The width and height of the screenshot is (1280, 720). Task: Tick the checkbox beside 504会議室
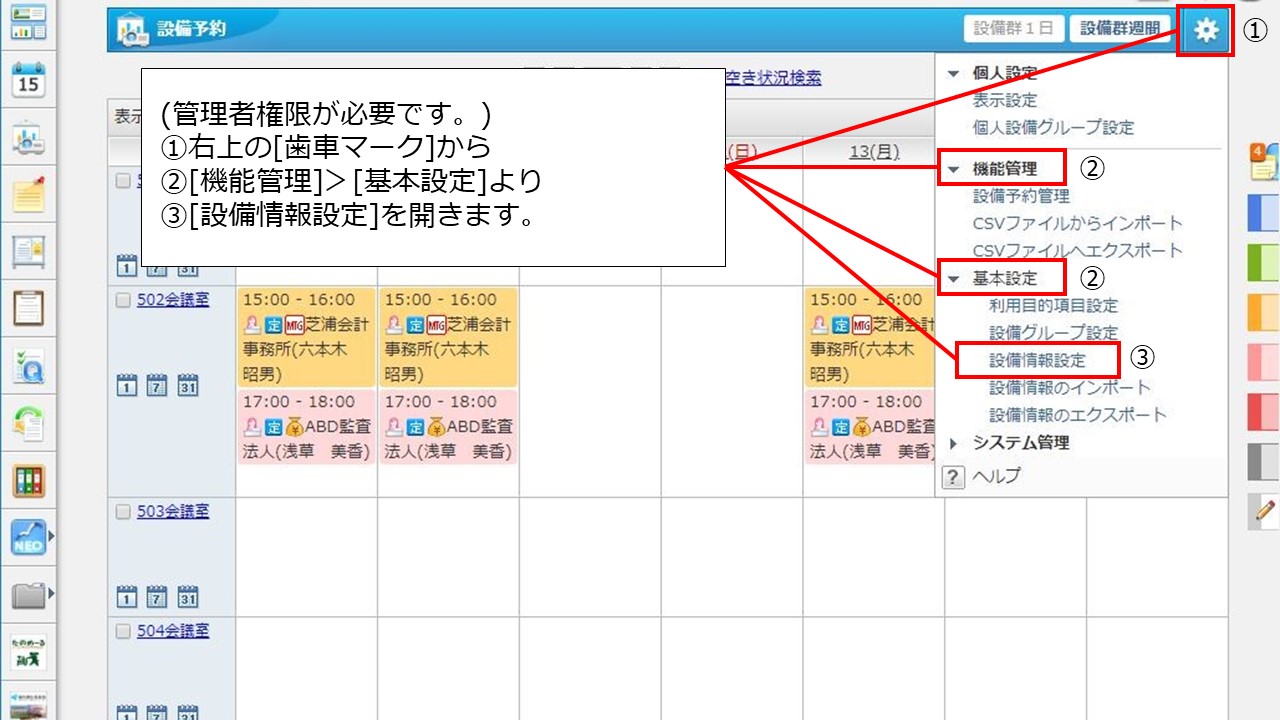click(123, 632)
